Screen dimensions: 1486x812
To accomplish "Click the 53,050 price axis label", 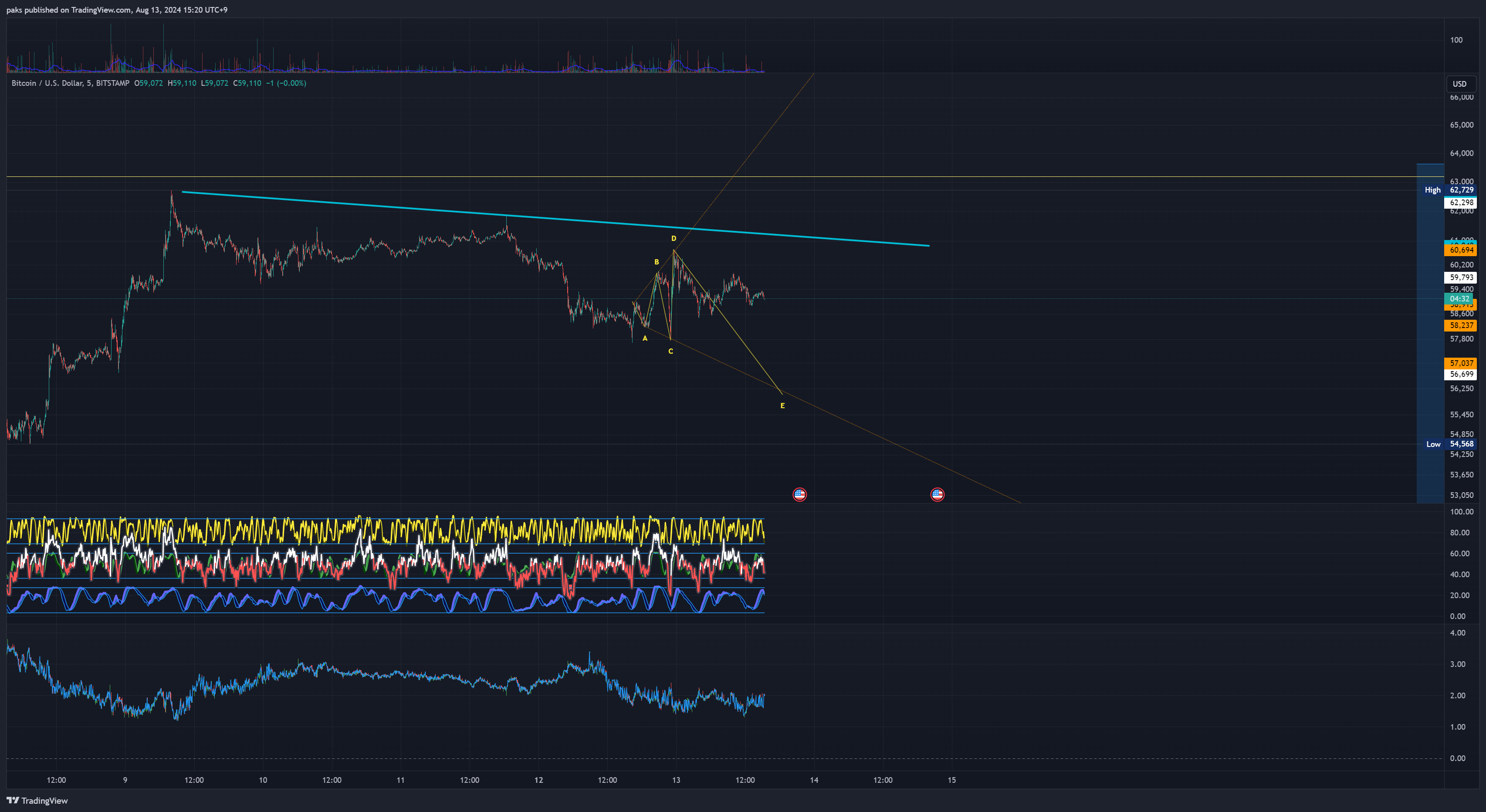I will pyautogui.click(x=1461, y=495).
